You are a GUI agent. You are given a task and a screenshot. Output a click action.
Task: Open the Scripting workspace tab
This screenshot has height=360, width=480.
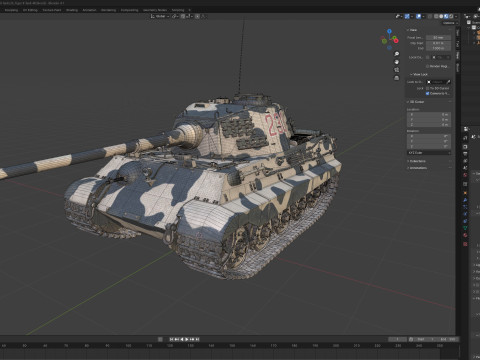point(178,10)
